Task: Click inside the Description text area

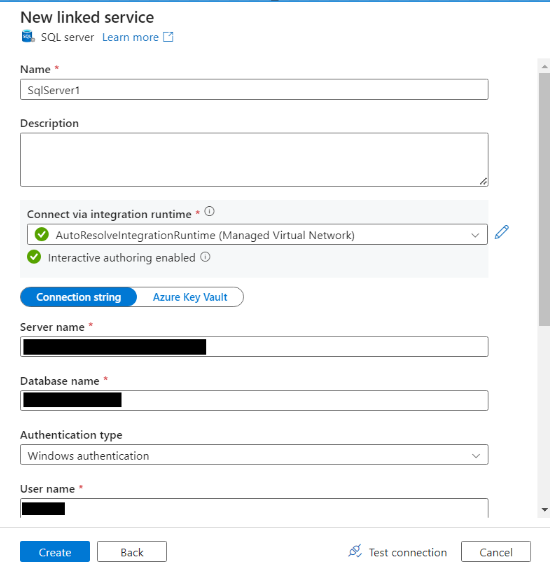Action: click(x=254, y=160)
